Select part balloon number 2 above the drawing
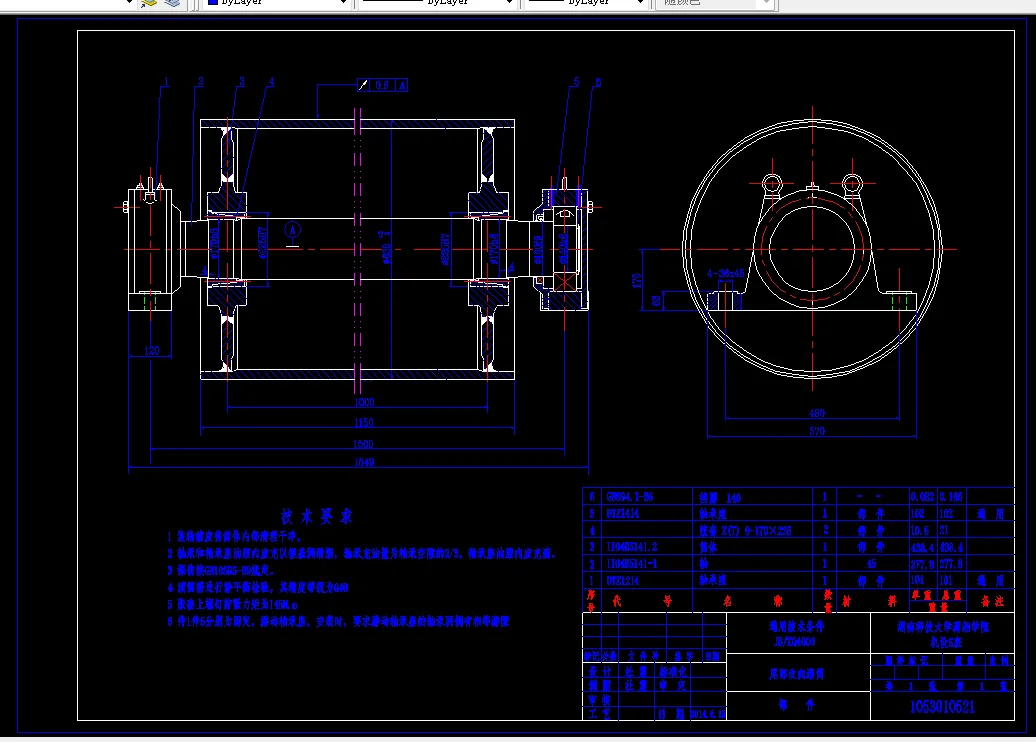This screenshot has width=1036, height=742. pyautogui.click(x=201, y=82)
